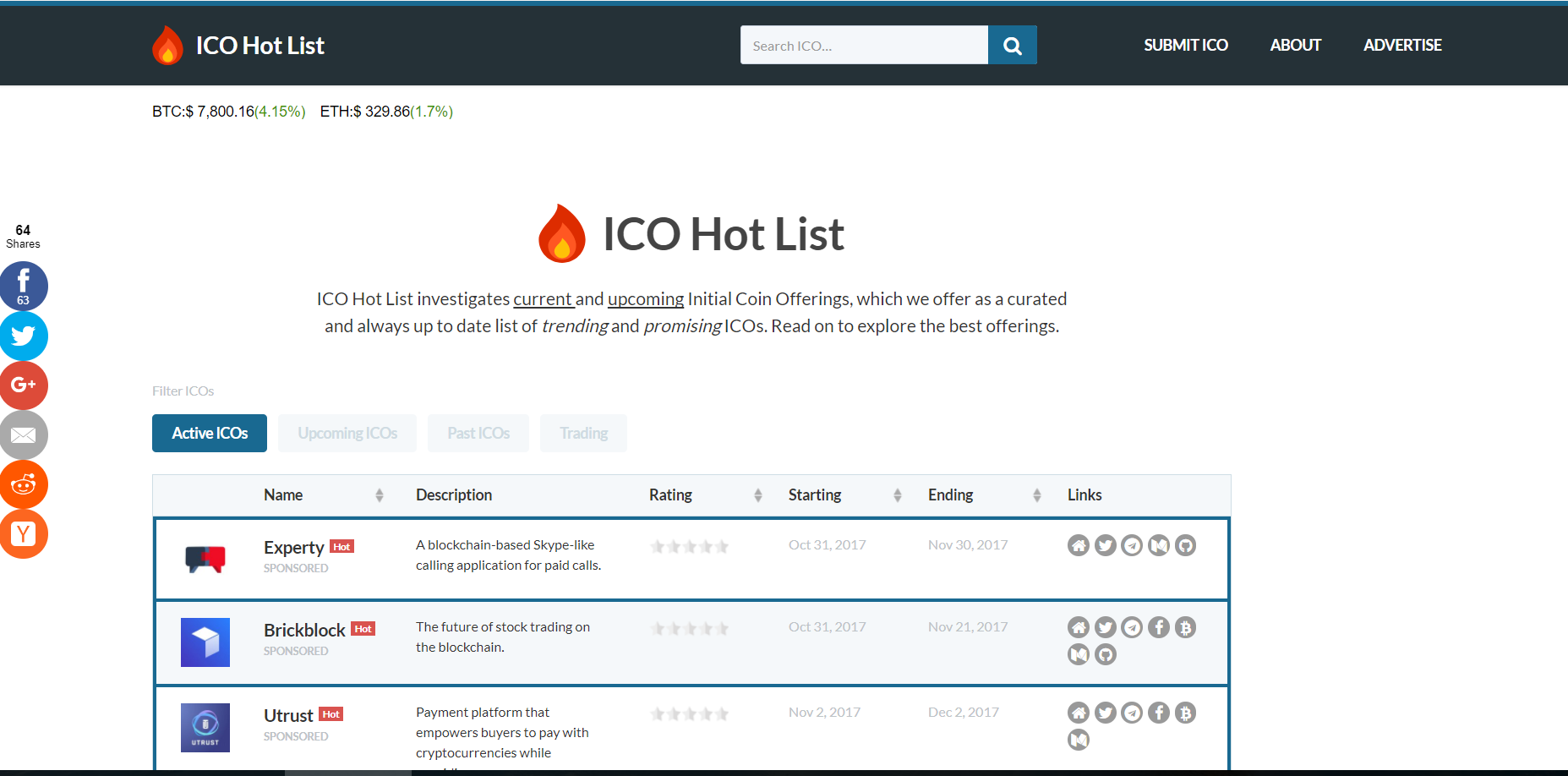Click the underlined 'current' link
Image resolution: width=1568 pixels, height=776 pixels.
pyautogui.click(x=544, y=298)
